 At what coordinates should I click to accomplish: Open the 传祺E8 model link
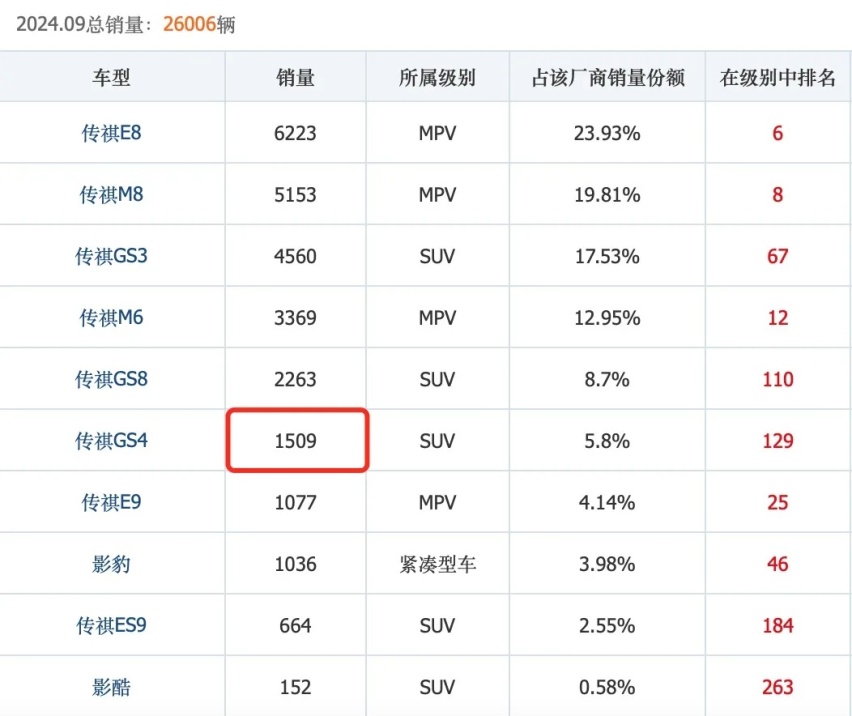point(111,133)
